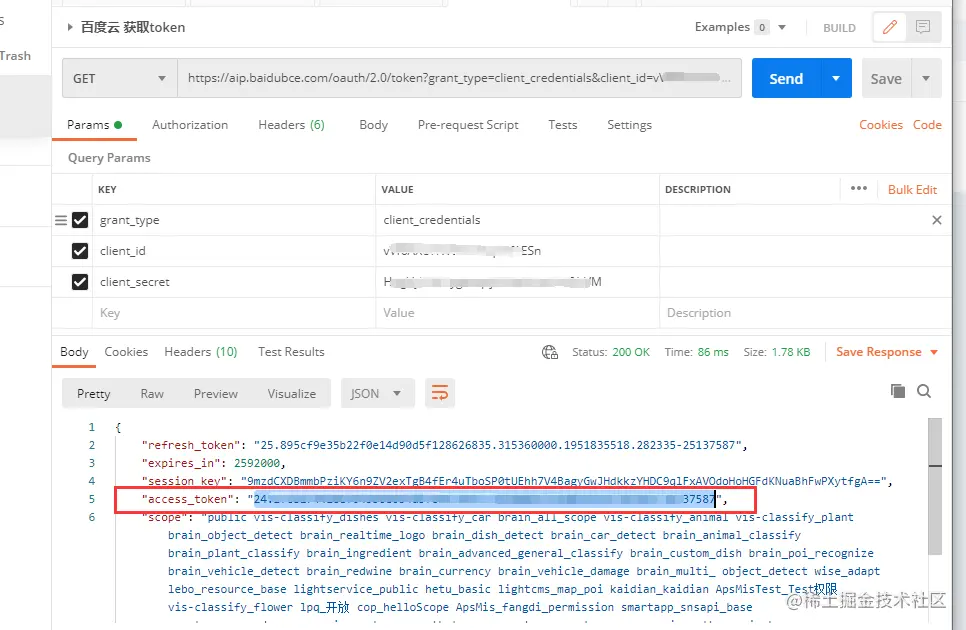Open the three-dots column options
966x630 pixels.
[859, 188]
